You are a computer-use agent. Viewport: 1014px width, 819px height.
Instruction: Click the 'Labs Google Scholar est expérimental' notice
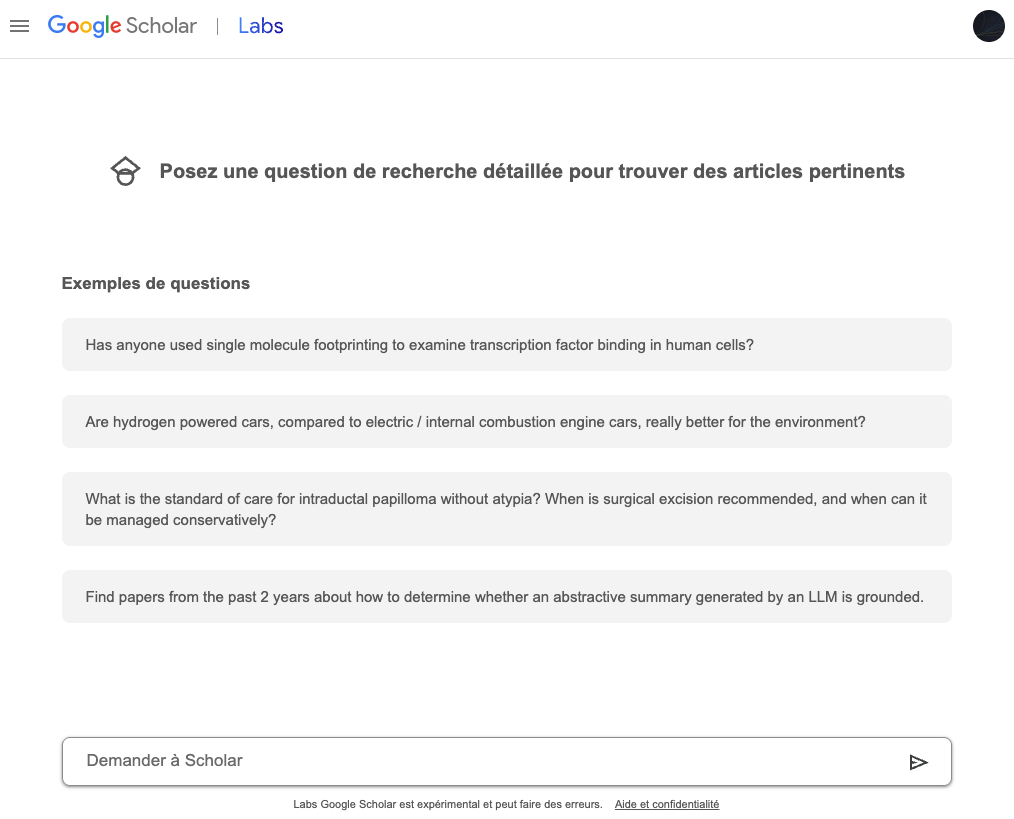[447, 804]
